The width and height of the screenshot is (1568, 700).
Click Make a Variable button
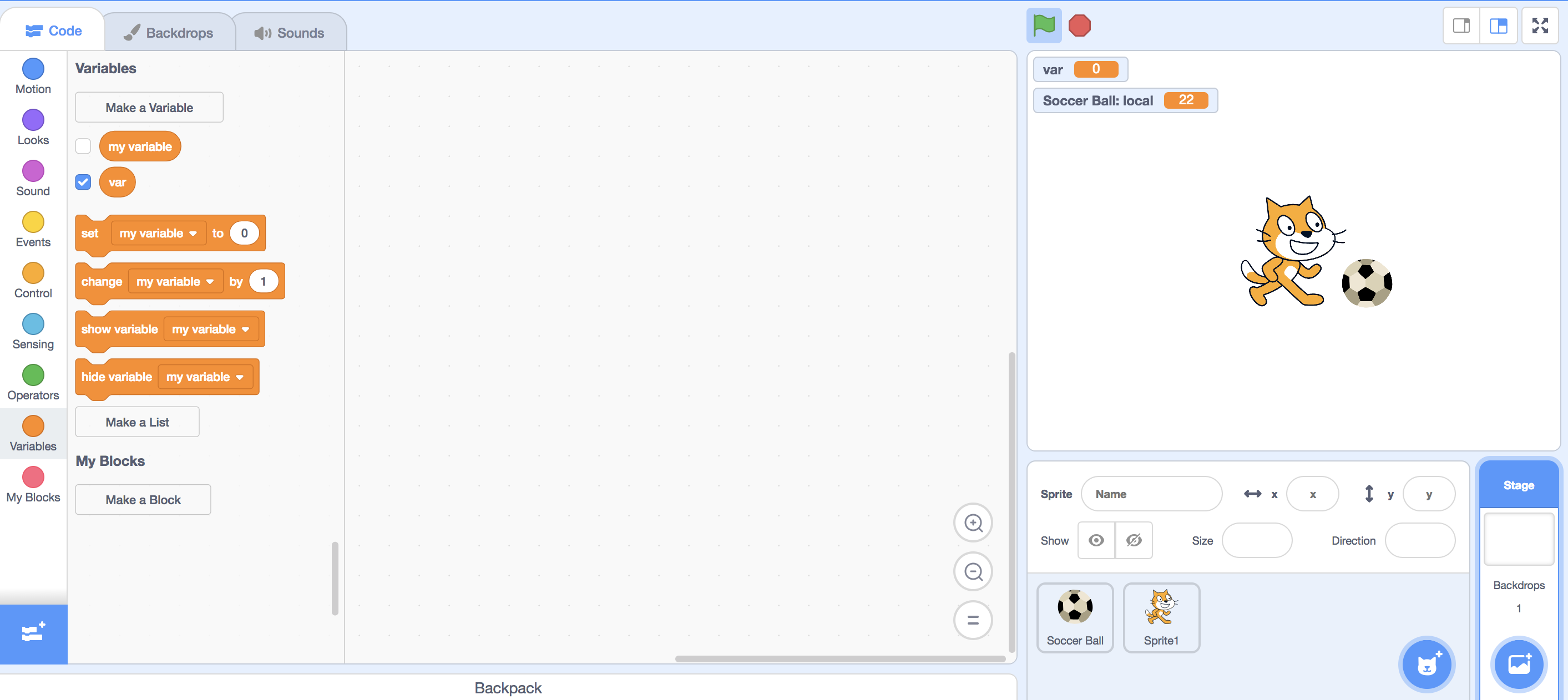pyautogui.click(x=149, y=108)
